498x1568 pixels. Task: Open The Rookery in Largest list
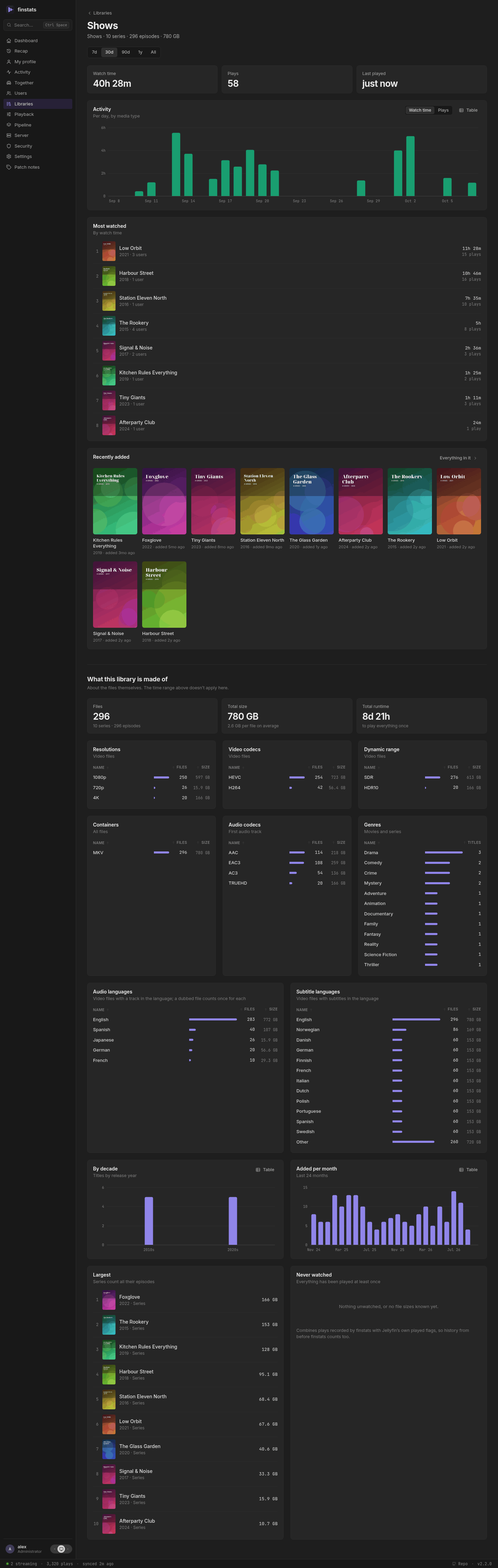(185, 1325)
